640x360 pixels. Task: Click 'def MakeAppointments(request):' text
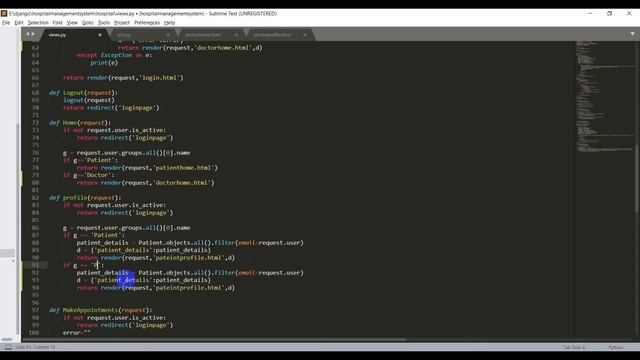(100, 310)
